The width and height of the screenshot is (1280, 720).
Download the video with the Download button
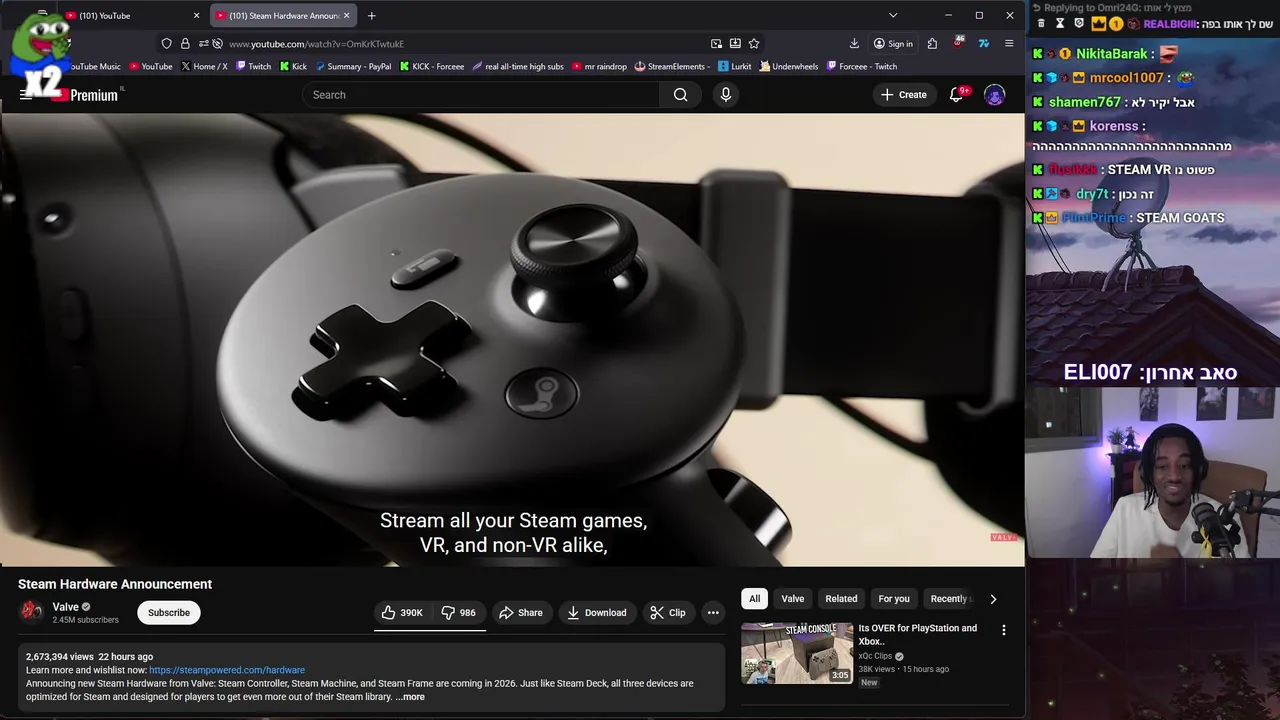pyautogui.click(x=597, y=613)
